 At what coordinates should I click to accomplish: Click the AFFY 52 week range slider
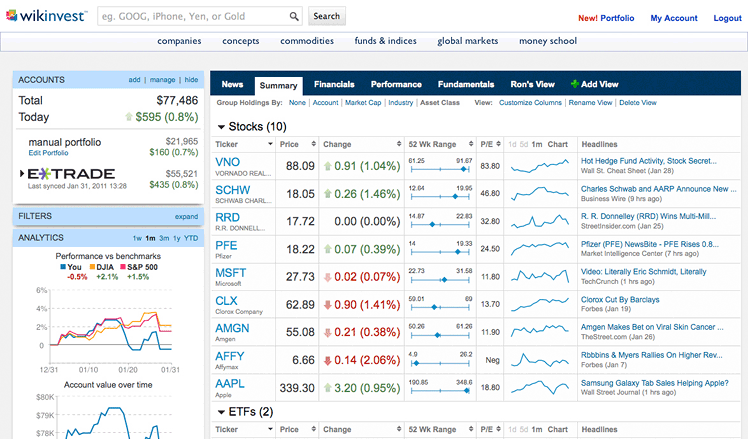click(x=440, y=363)
